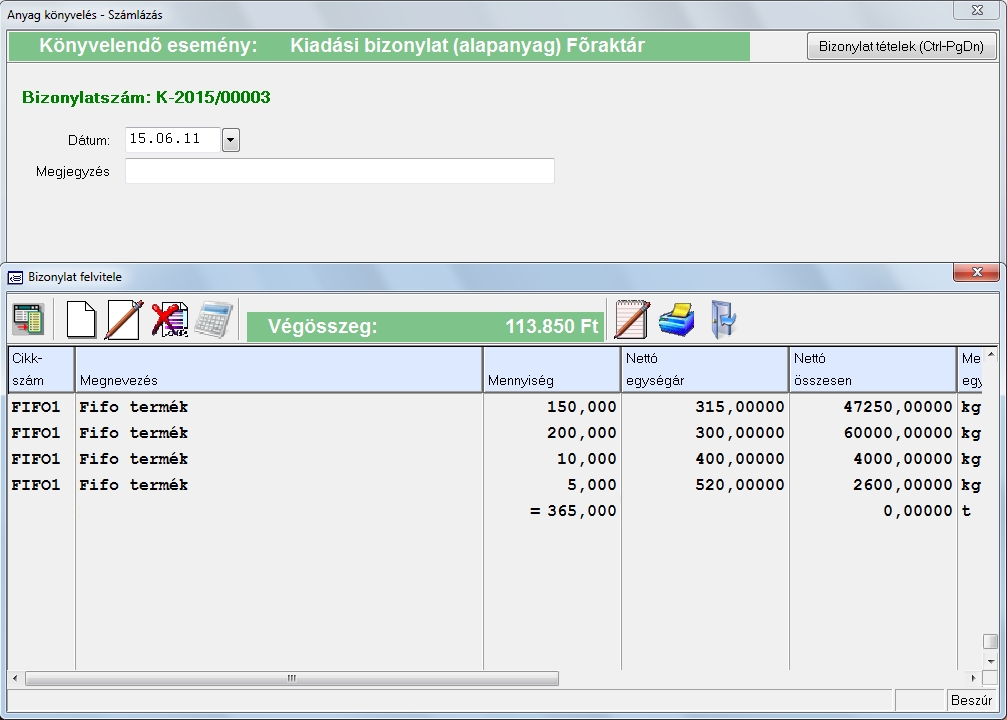Exit via the door icon
The height and width of the screenshot is (720, 1007).
click(722, 320)
